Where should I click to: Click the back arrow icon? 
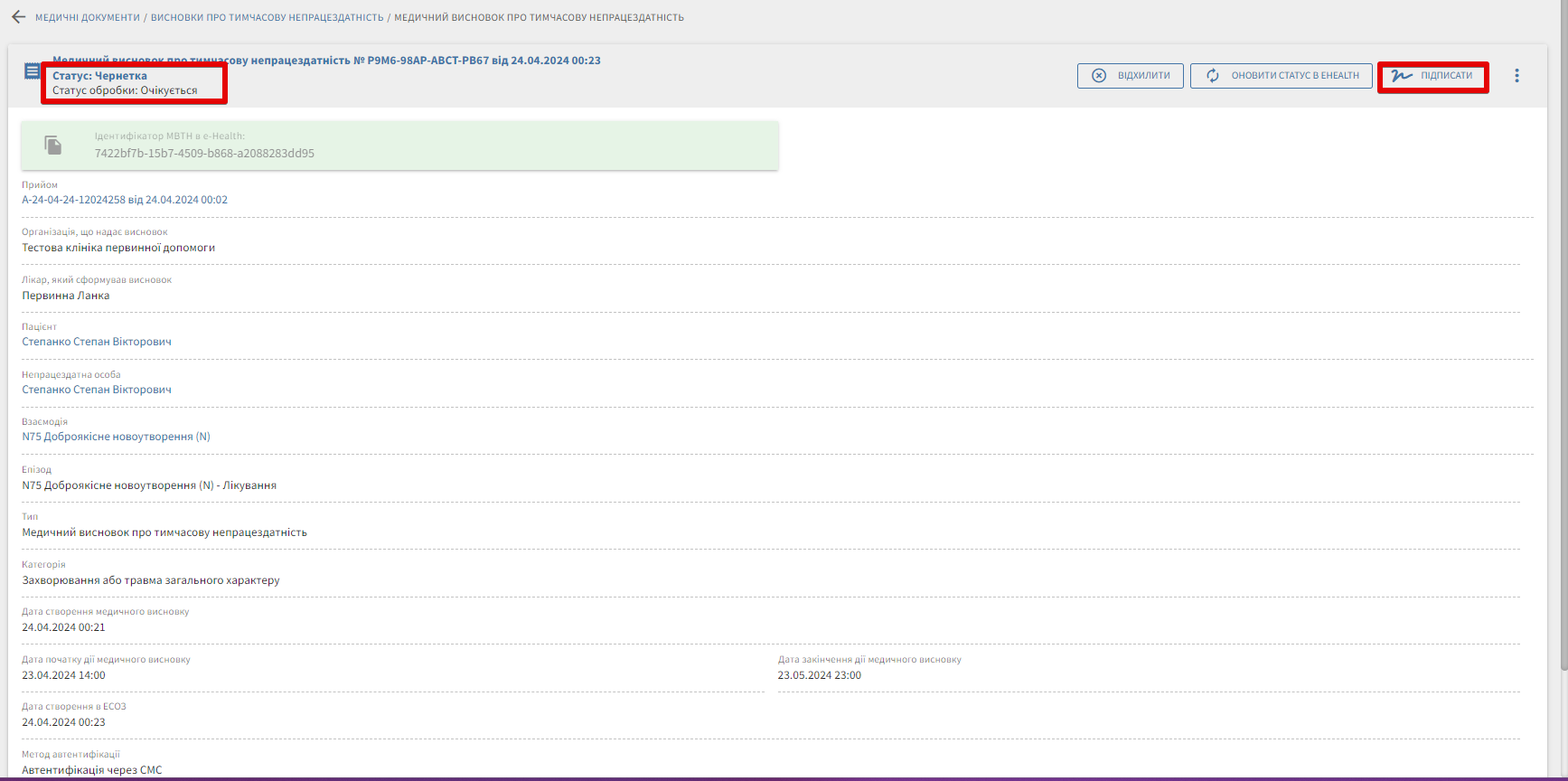[x=18, y=17]
